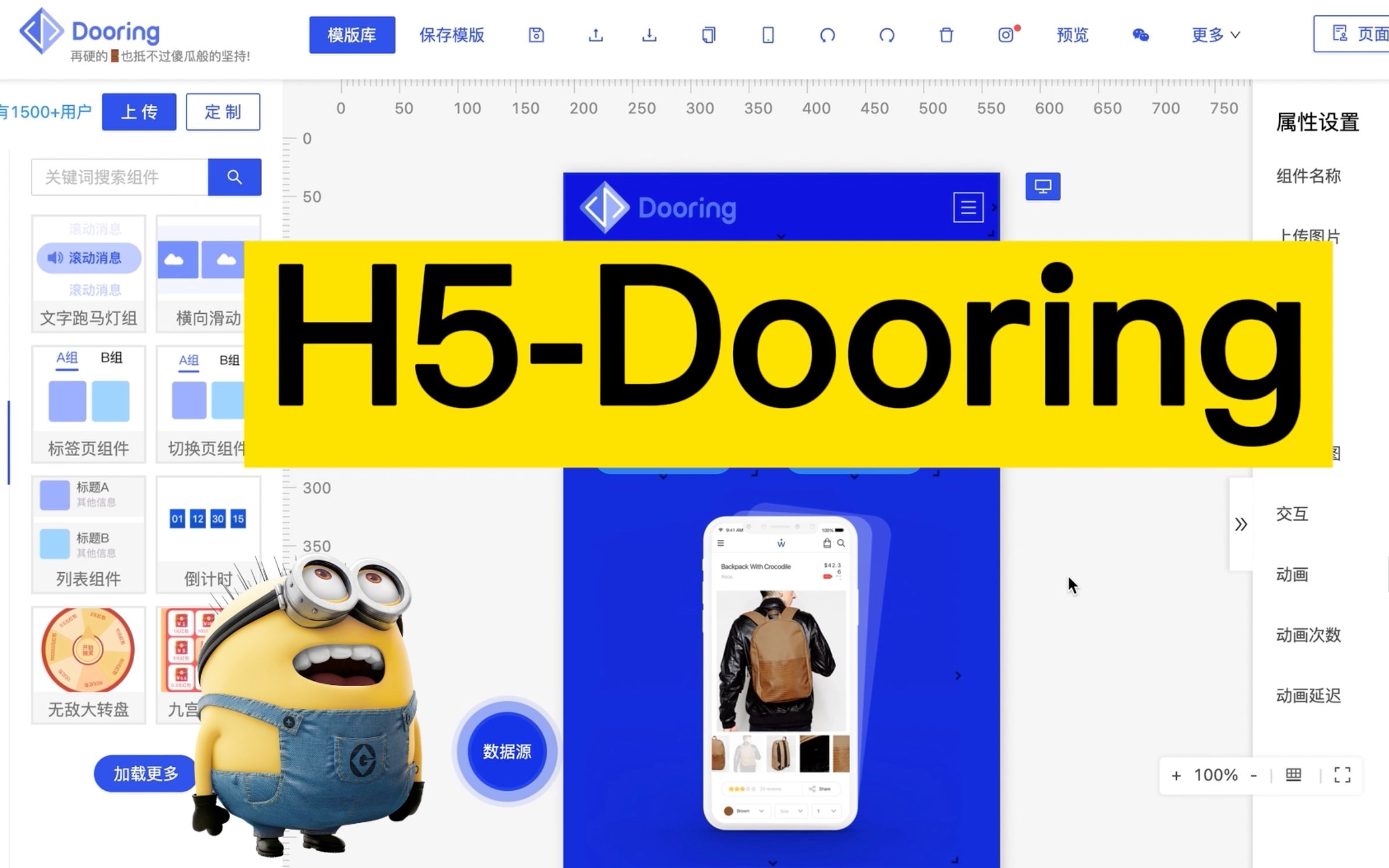1389x868 pixels.
Task: Click the trash delete icon
Action: [946, 35]
